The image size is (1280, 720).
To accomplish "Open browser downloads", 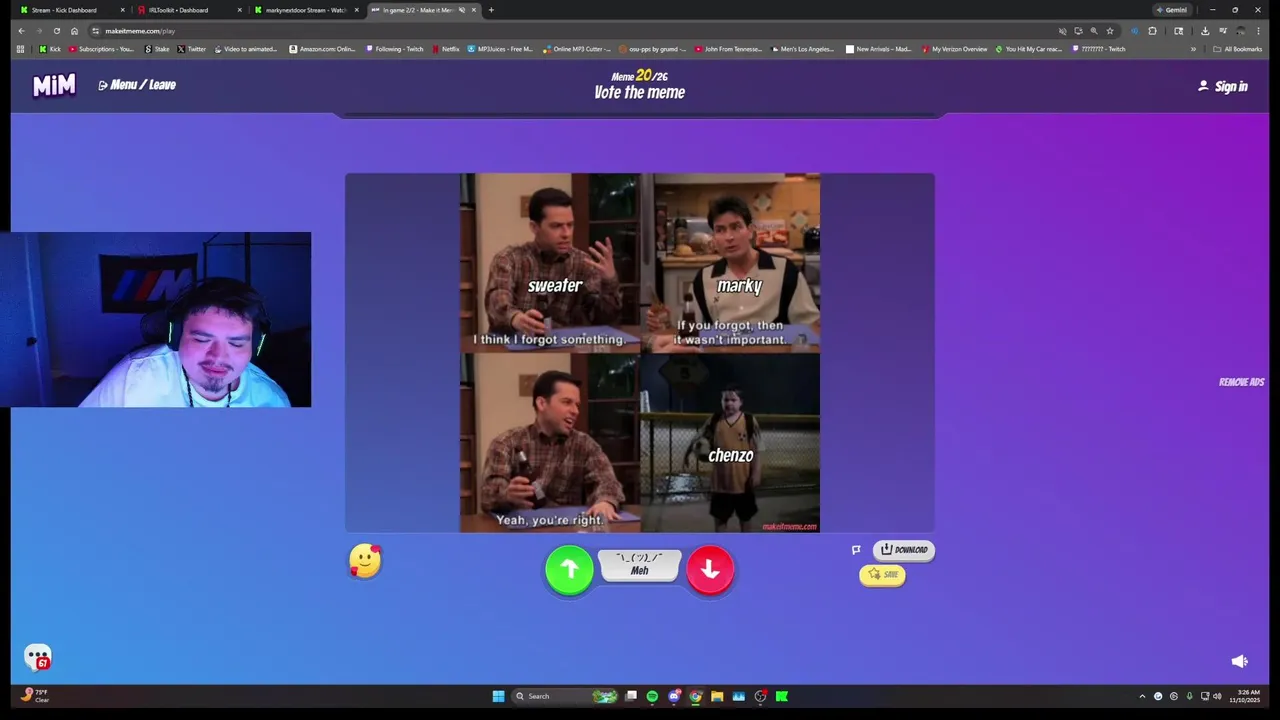I will pos(1205,31).
